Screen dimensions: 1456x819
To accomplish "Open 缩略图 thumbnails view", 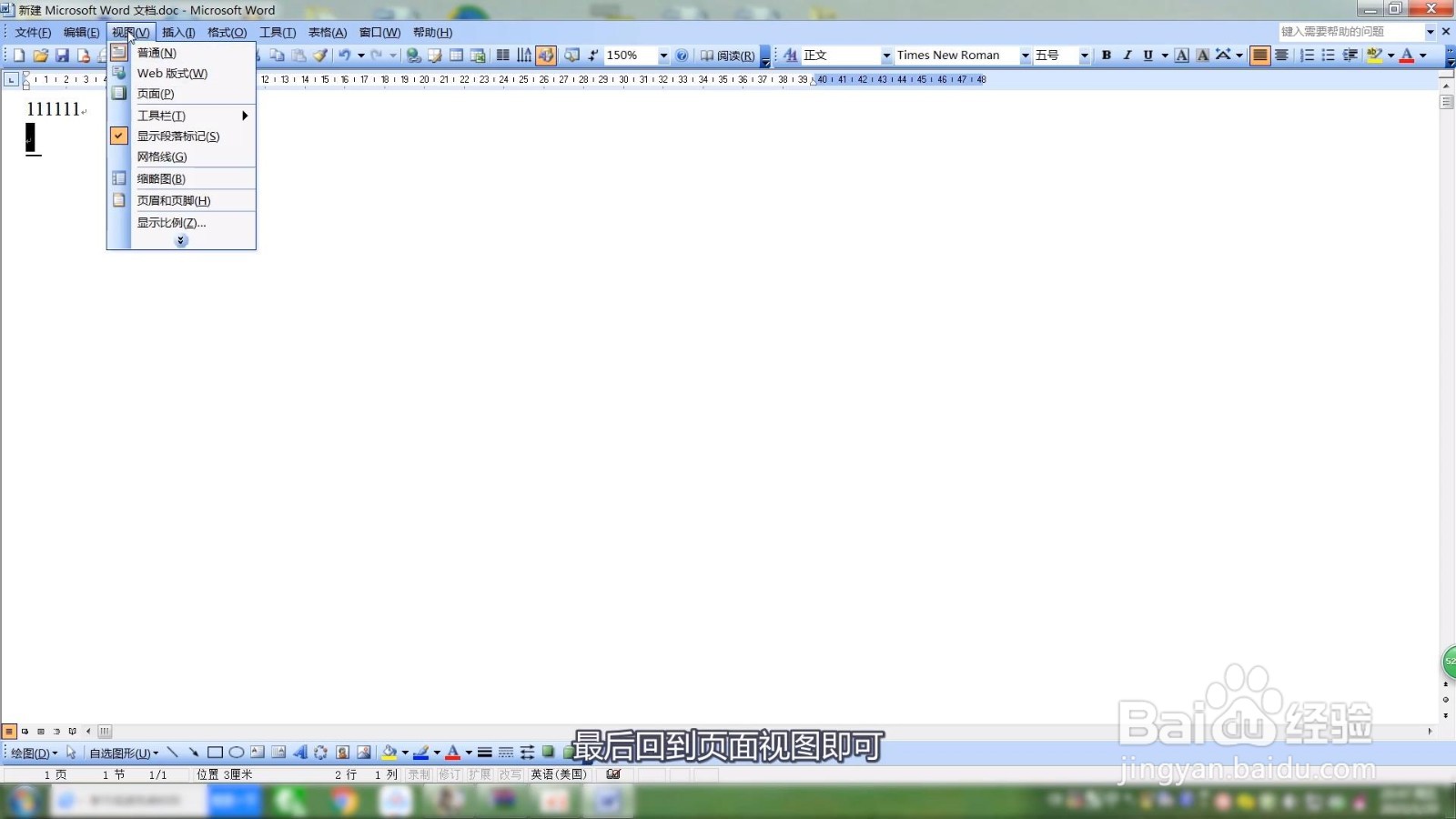I will point(181,178).
